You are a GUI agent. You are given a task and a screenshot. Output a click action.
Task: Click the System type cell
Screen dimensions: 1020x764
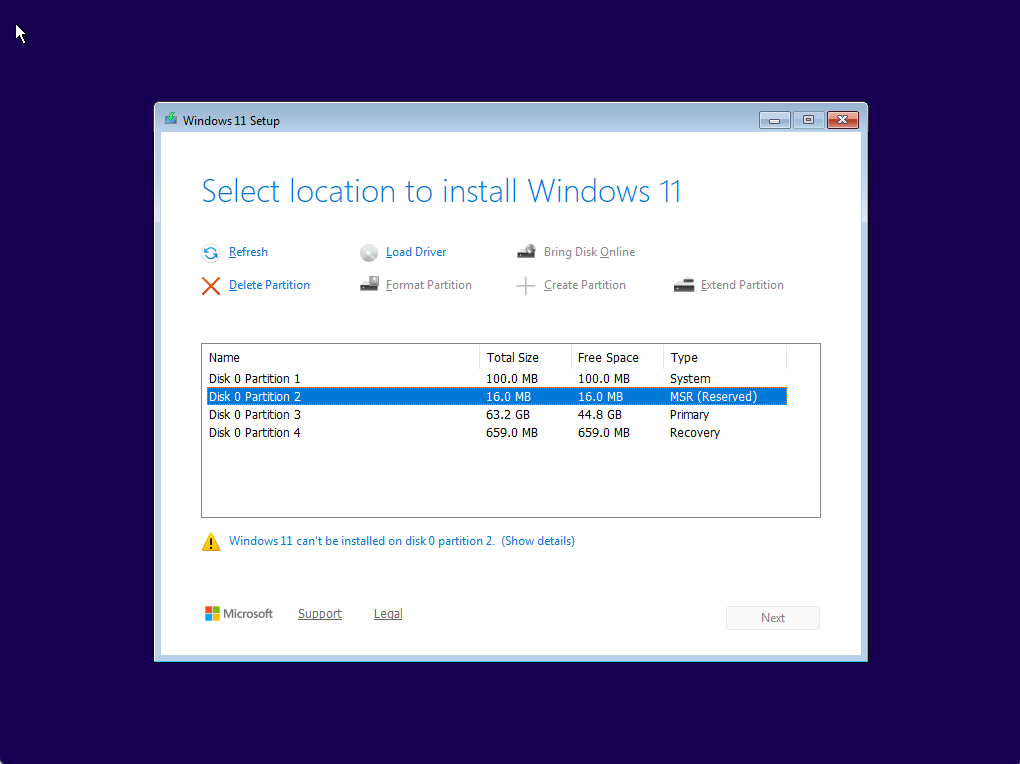click(x=690, y=379)
